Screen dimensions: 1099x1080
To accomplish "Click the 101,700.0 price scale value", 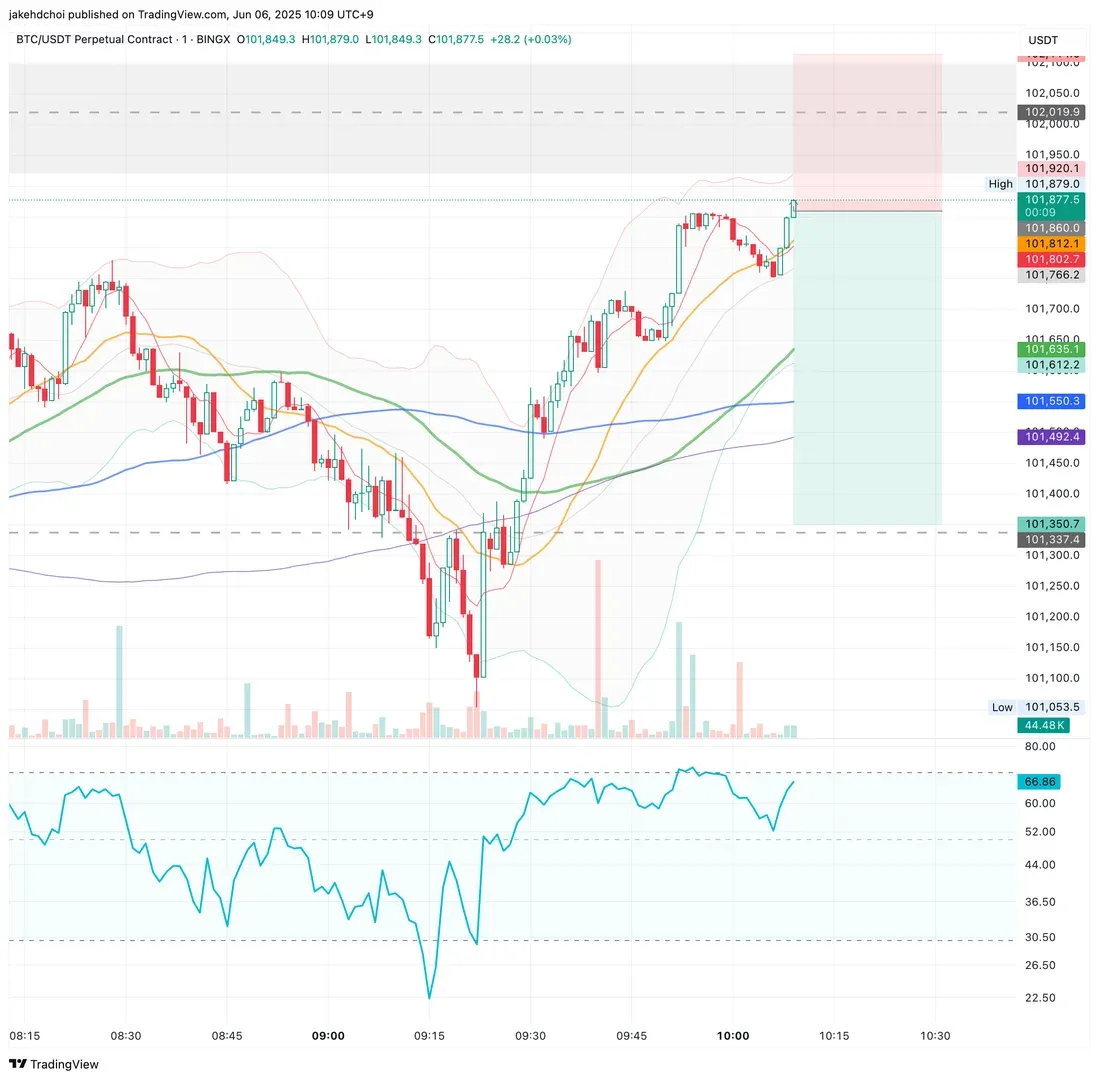I will pyautogui.click(x=1052, y=308).
